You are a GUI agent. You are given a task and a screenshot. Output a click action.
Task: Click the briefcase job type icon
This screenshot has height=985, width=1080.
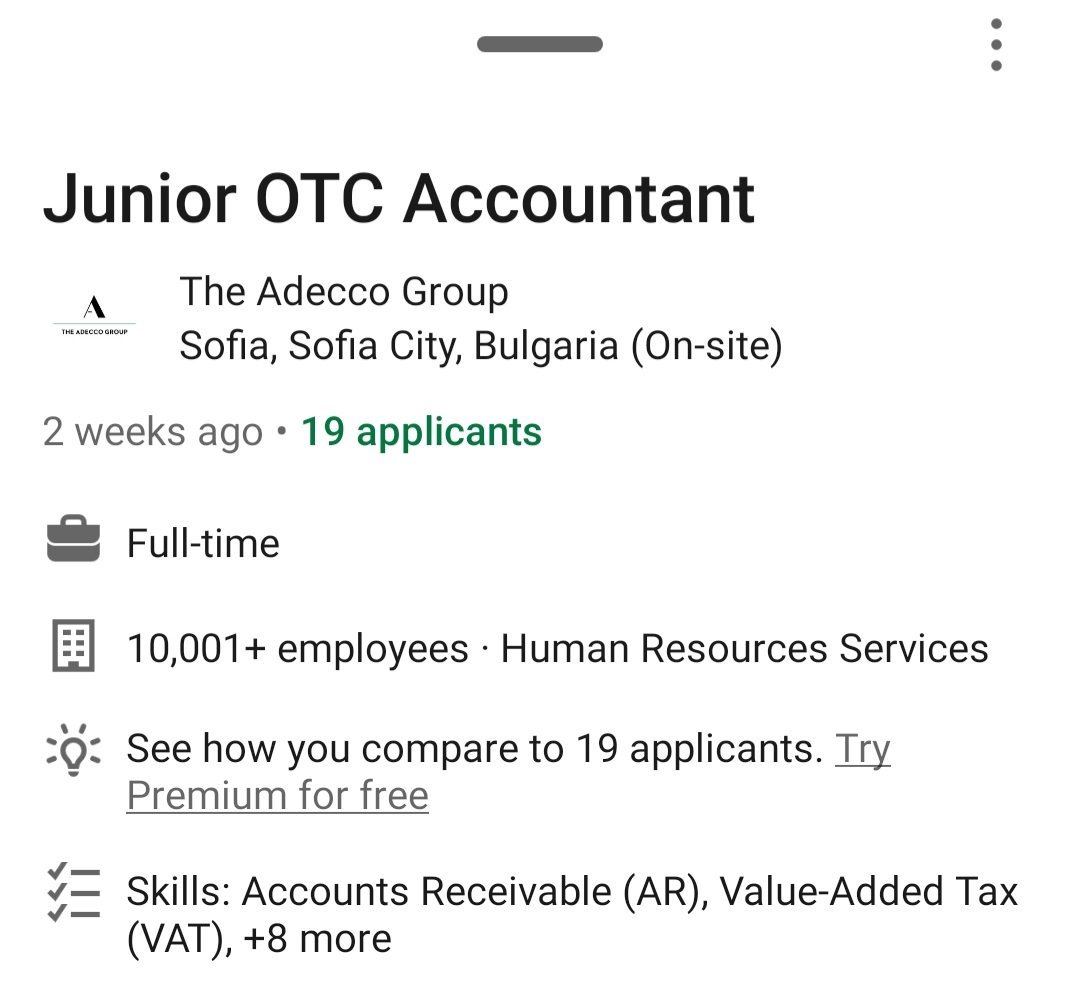[x=73, y=543]
